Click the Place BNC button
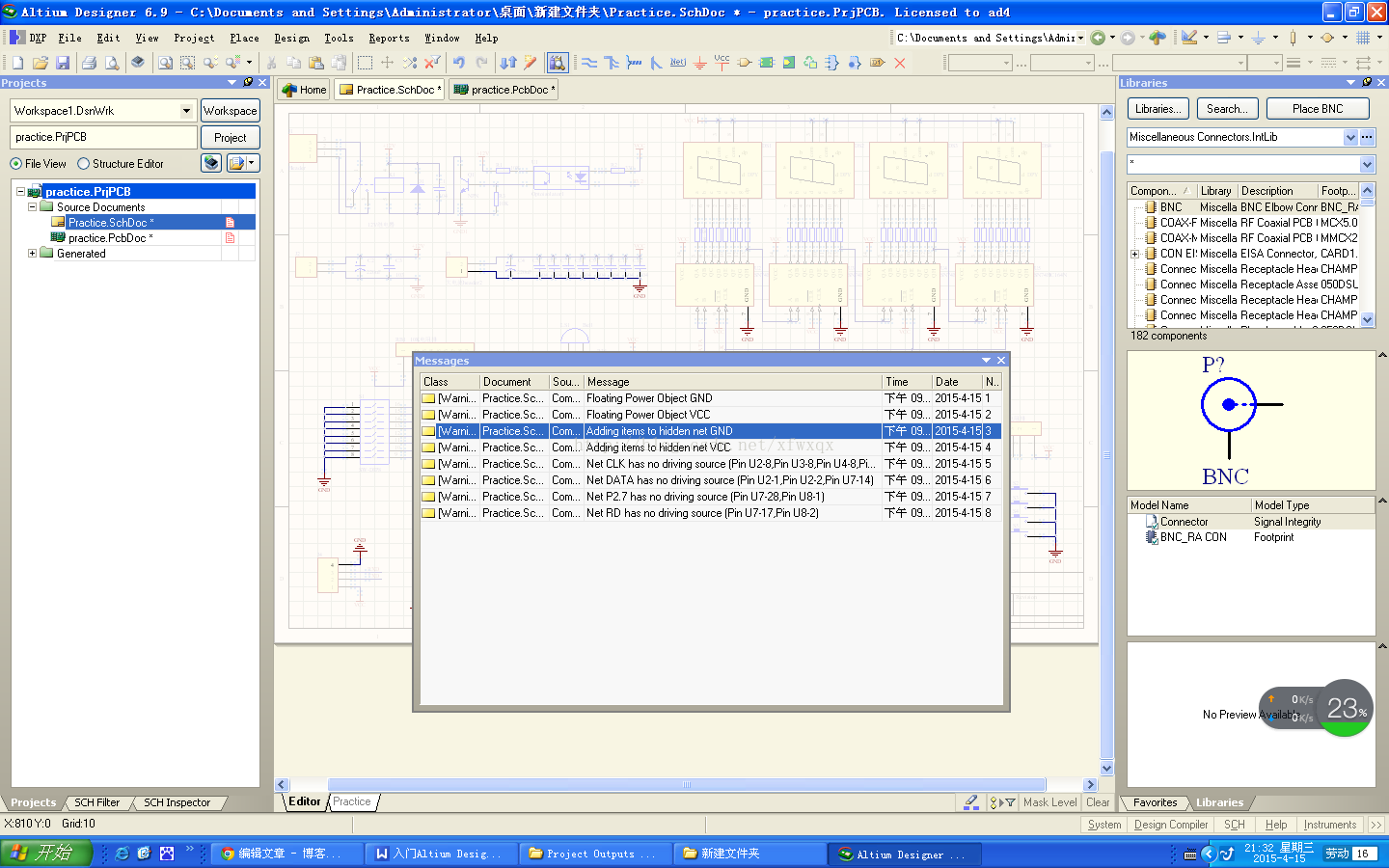Screen dimensions: 1389x868 [1317, 109]
